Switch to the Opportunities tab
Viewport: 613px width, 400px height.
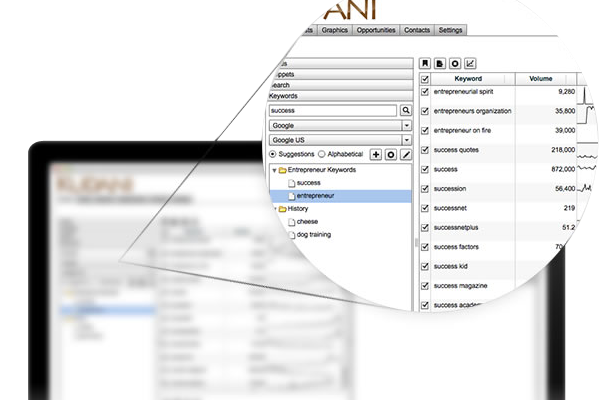click(376, 30)
